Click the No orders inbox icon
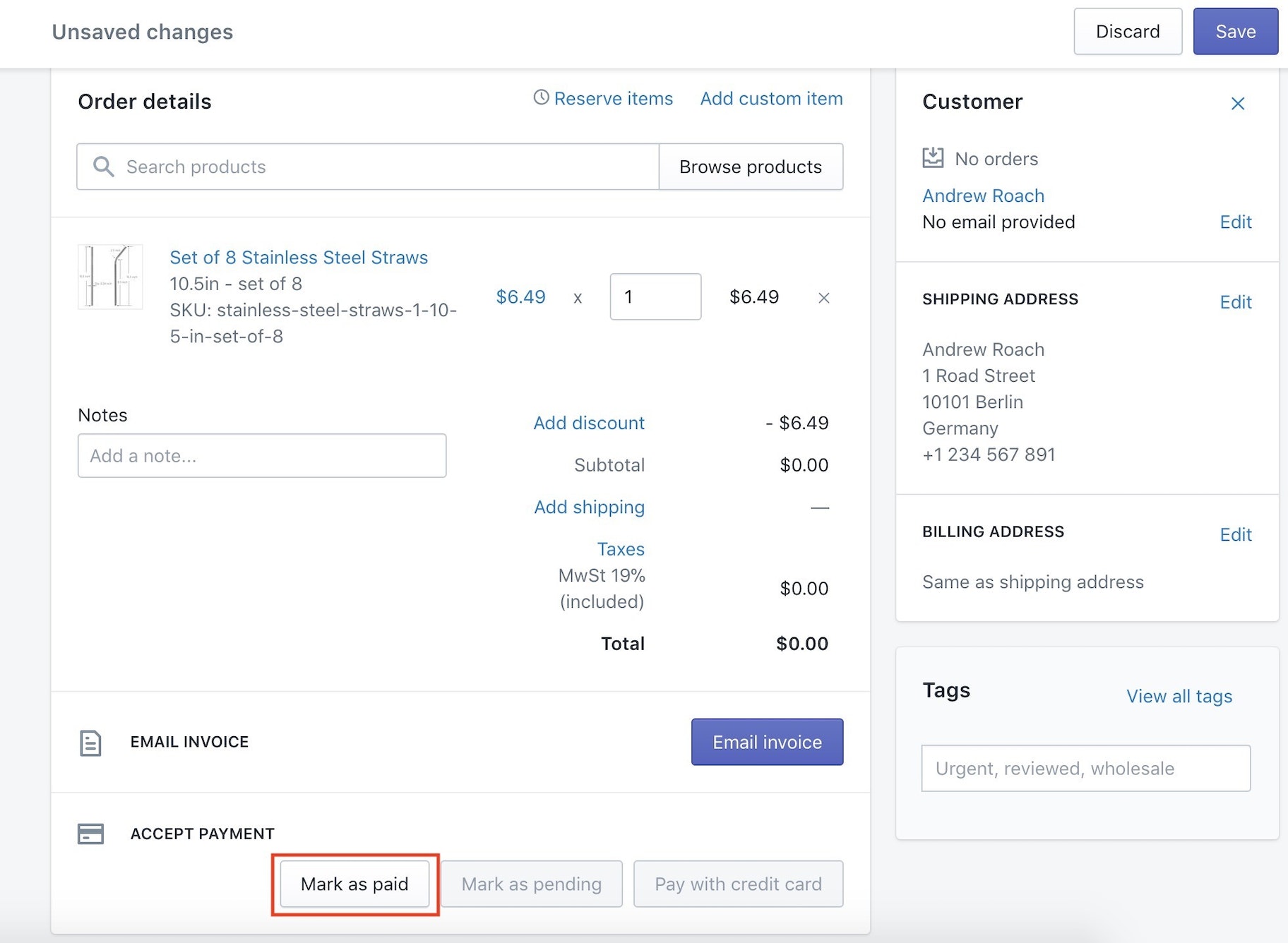The image size is (1288, 943). click(x=933, y=157)
